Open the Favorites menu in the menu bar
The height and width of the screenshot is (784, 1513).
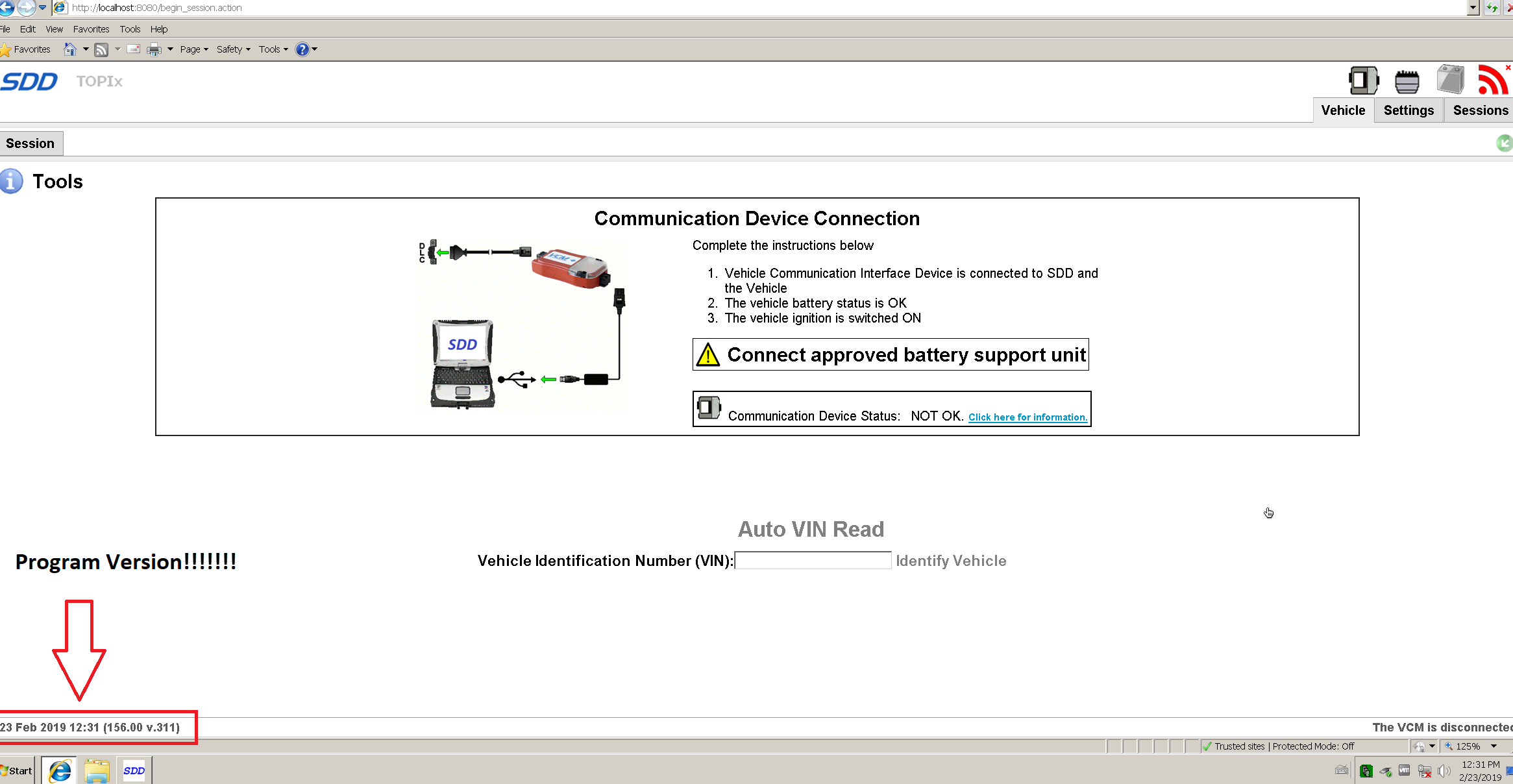click(x=91, y=29)
